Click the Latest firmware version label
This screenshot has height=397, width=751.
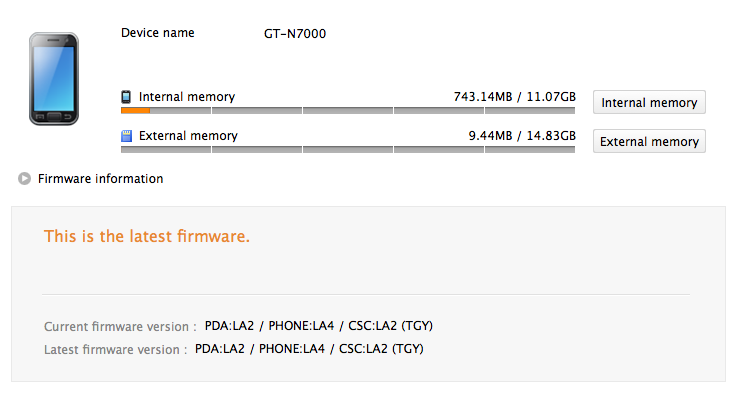tap(115, 350)
